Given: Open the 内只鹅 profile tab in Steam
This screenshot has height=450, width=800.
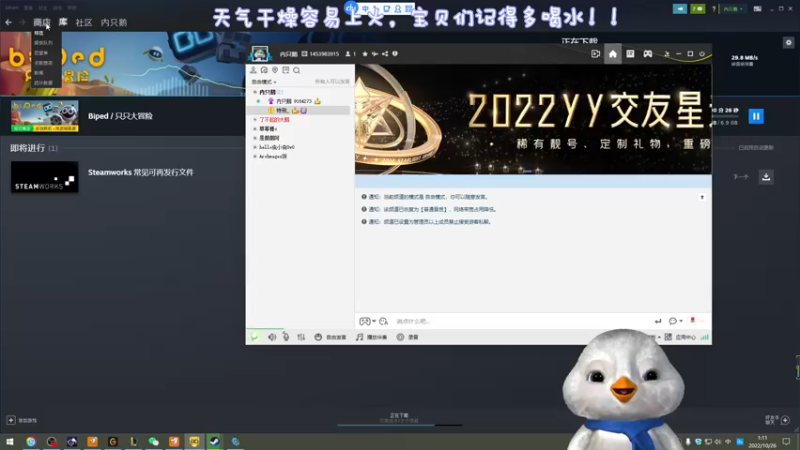Looking at the screenshot, I should pos(114,22).
